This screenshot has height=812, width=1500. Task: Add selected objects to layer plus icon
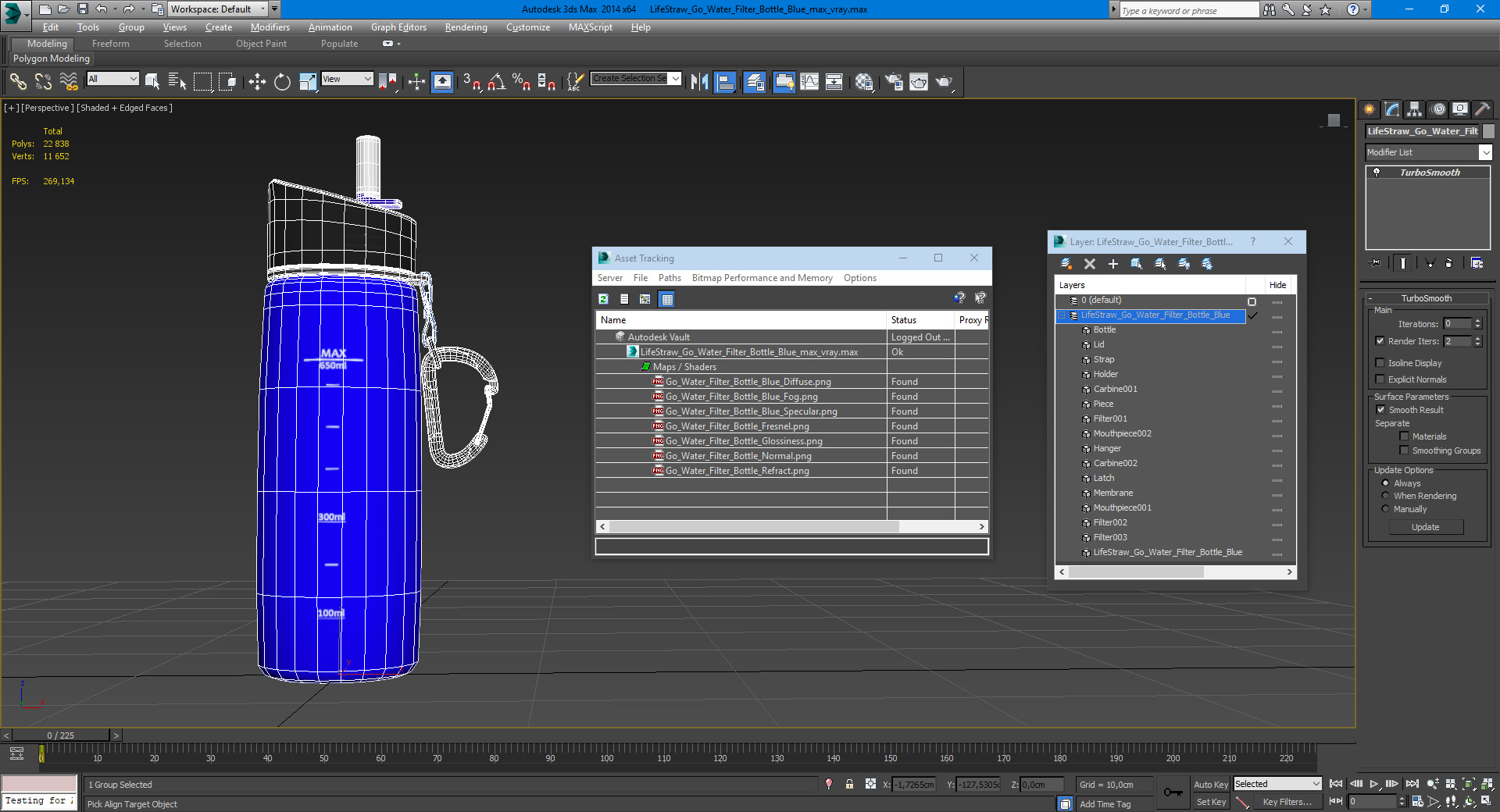coord(1113,264)
